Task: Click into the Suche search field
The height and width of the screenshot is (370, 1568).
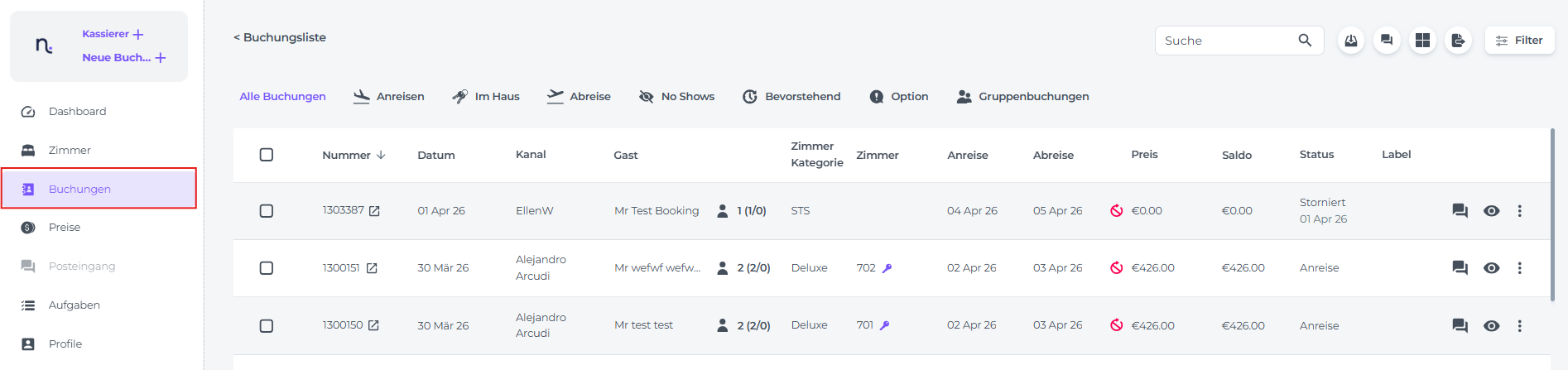Action: pyautogui.click(x=1225, y=41)
